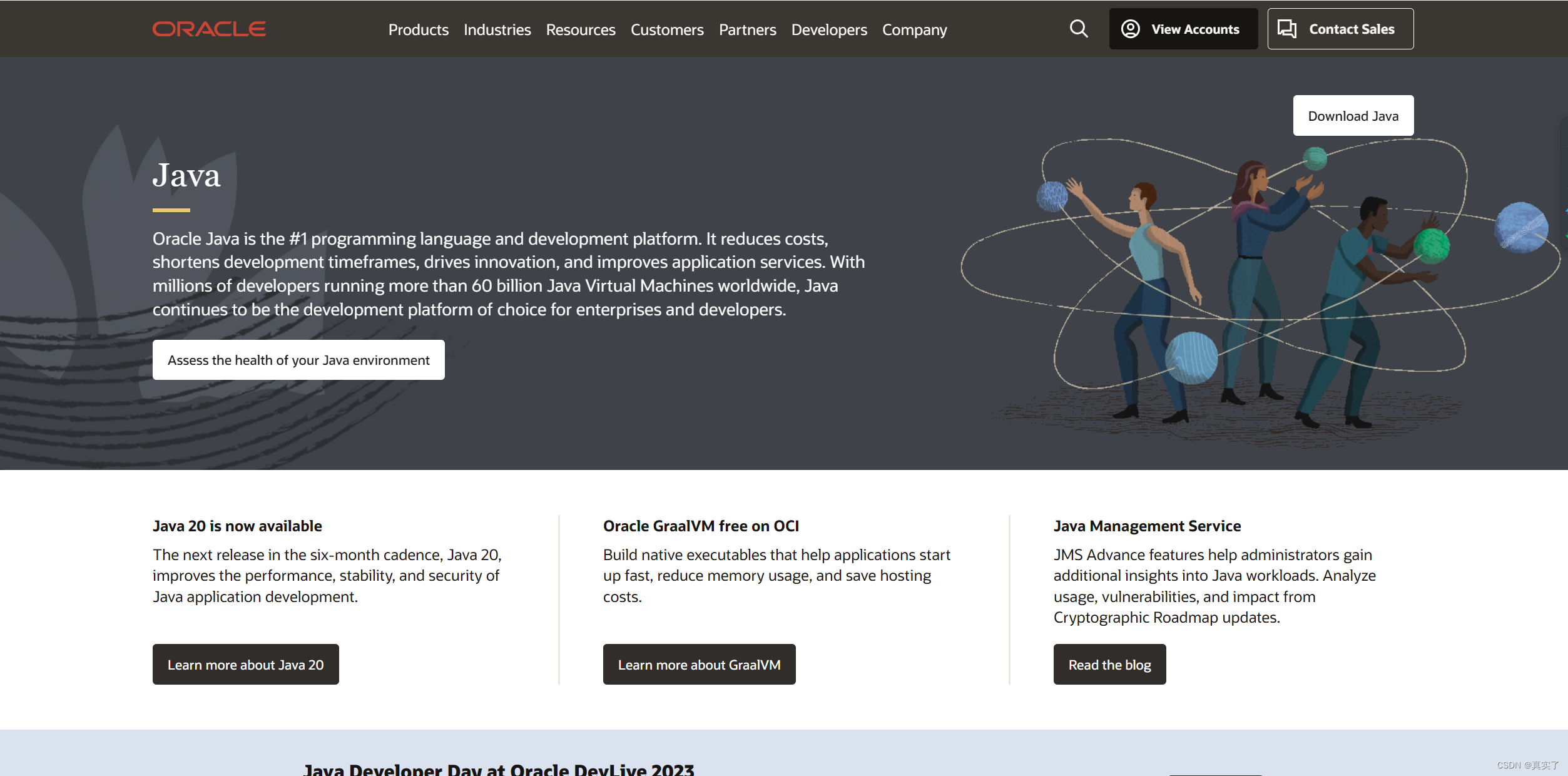Click Learn more about Java 20
The width and height of the screenshot is (1568, 776).
245,665
